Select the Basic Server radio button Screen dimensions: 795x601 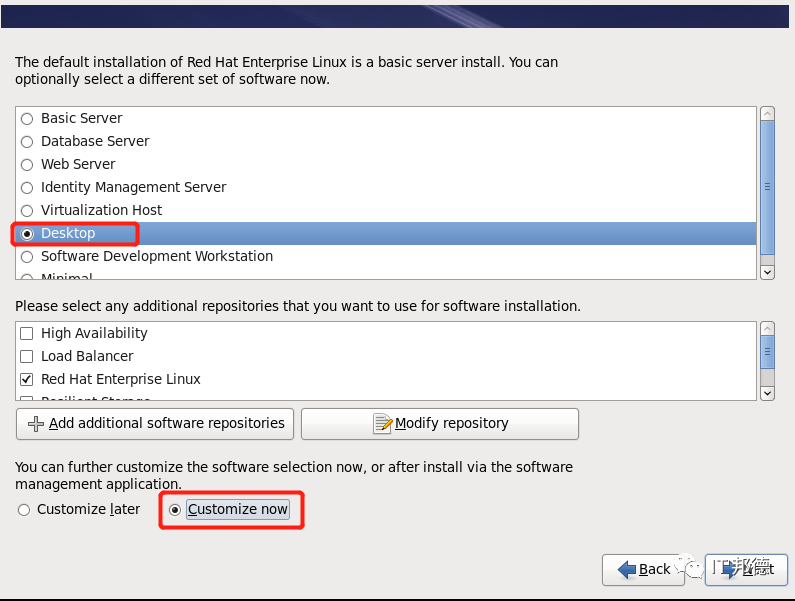point(27,119)
